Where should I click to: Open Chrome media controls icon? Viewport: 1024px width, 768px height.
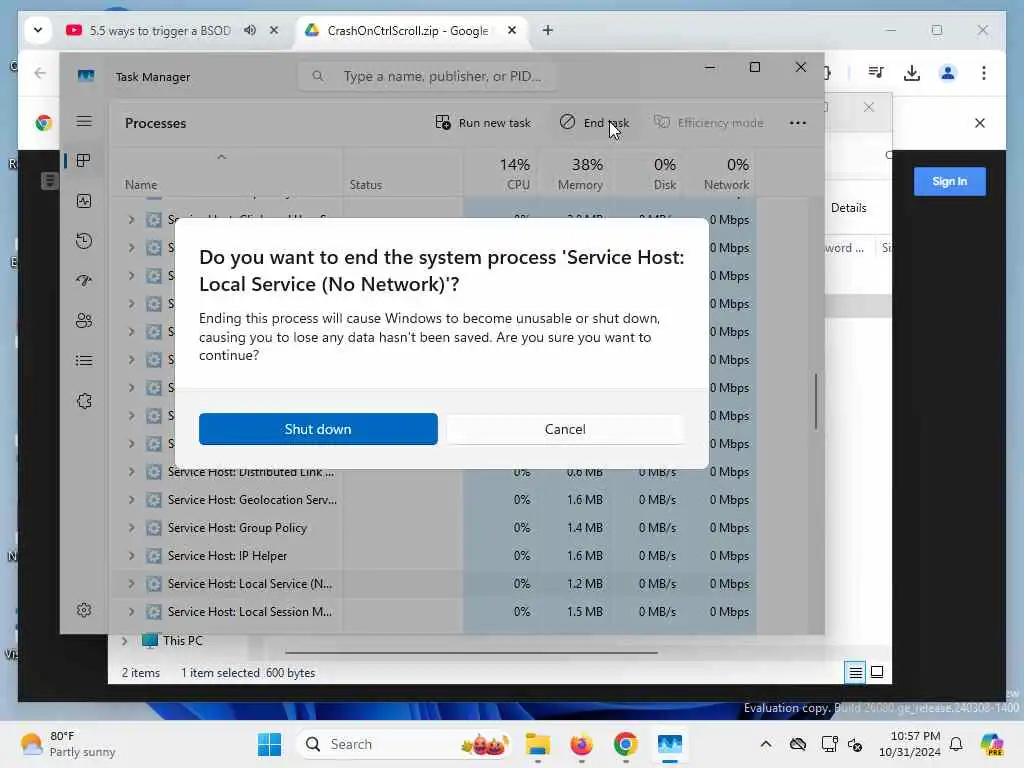click(x=876, y=73)
